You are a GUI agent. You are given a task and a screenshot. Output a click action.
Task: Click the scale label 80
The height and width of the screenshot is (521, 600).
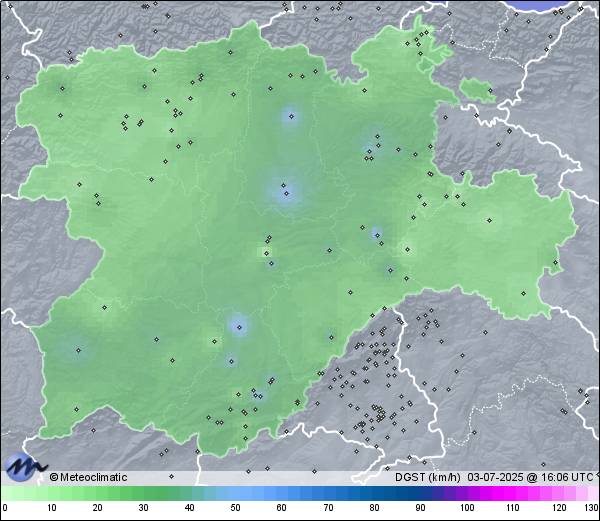(x=375, y=508)
